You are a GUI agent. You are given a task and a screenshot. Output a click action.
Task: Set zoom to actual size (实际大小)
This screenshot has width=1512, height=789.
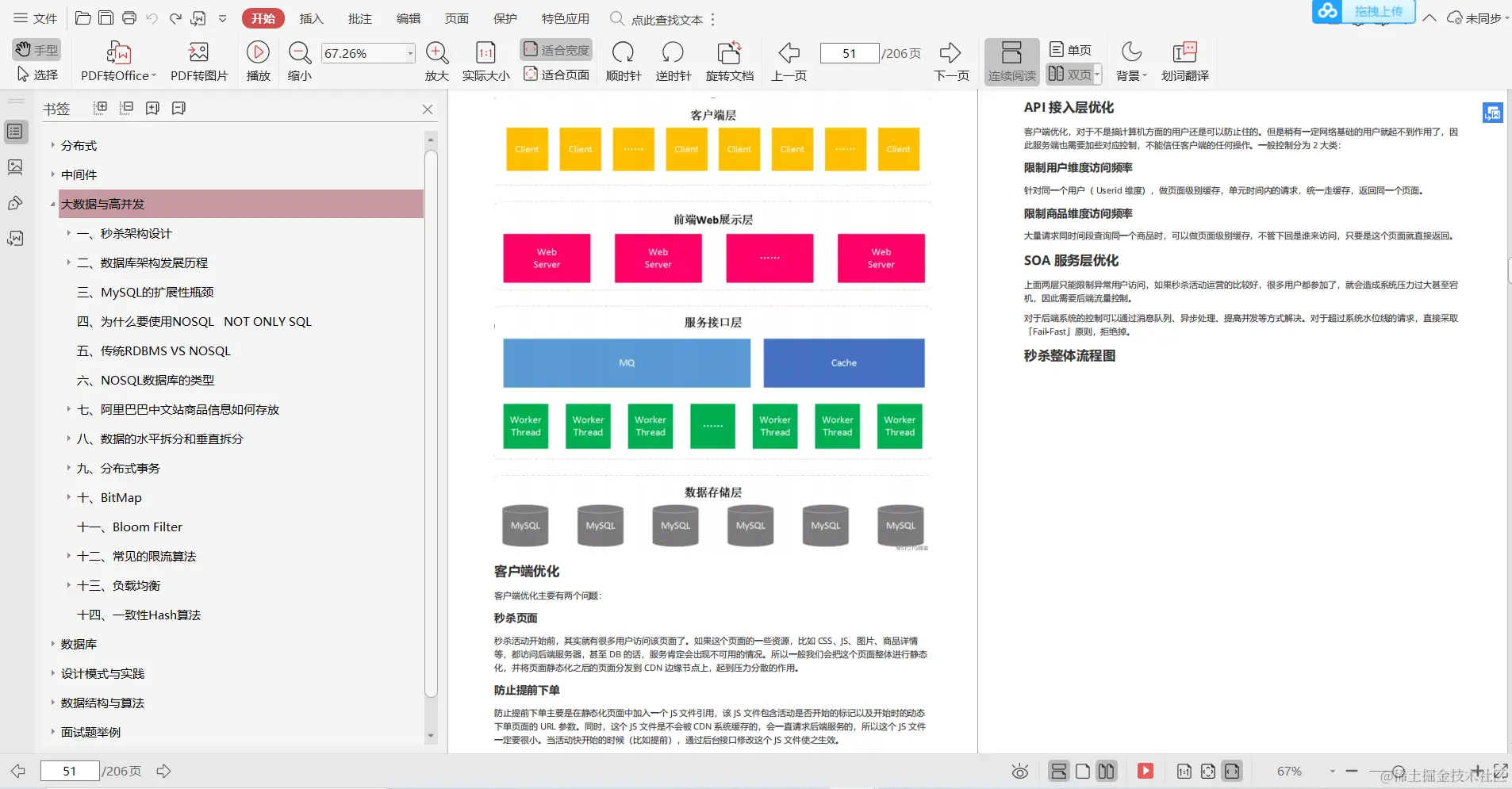(x=485, y=61)
